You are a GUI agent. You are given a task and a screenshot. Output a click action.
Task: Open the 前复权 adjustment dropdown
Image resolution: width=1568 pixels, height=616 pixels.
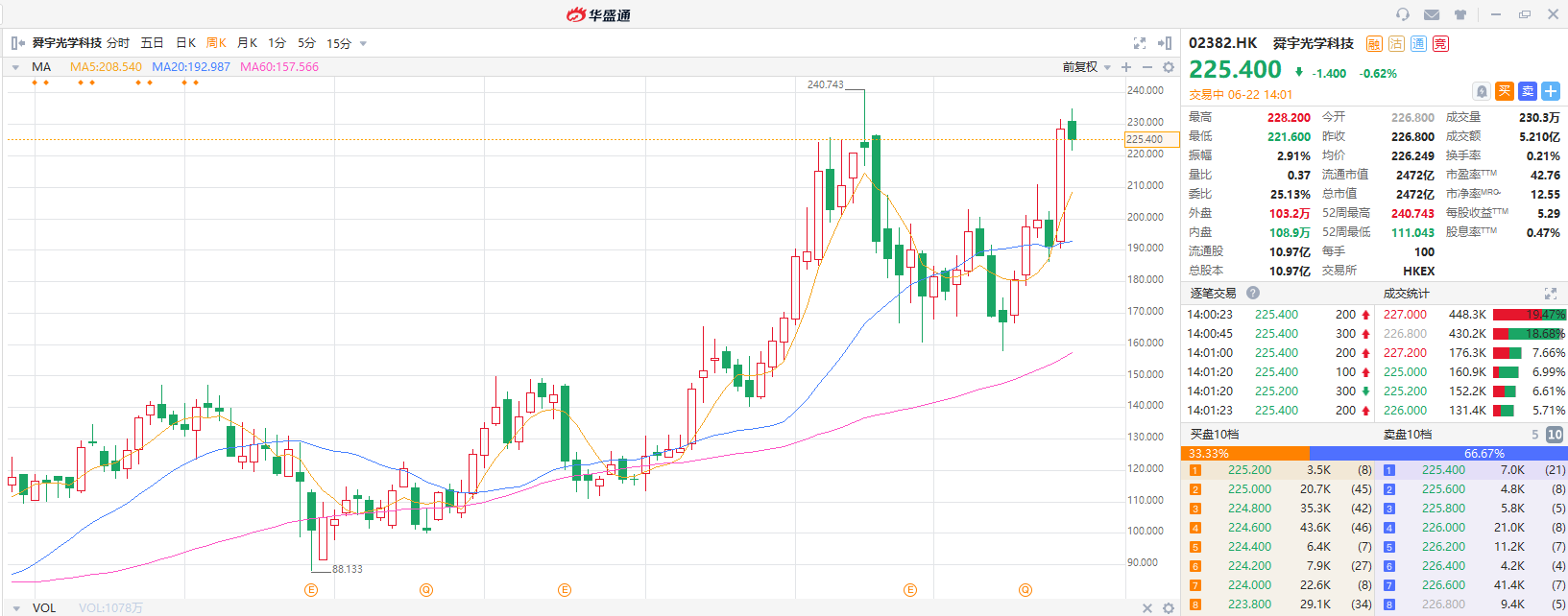tap(1086, 67)
